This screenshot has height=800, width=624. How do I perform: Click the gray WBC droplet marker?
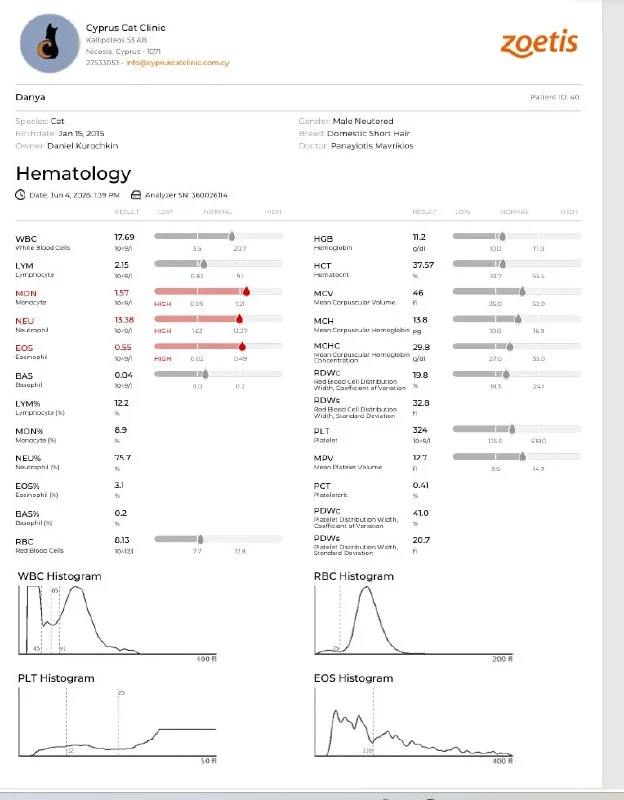(x=232, y=236)
